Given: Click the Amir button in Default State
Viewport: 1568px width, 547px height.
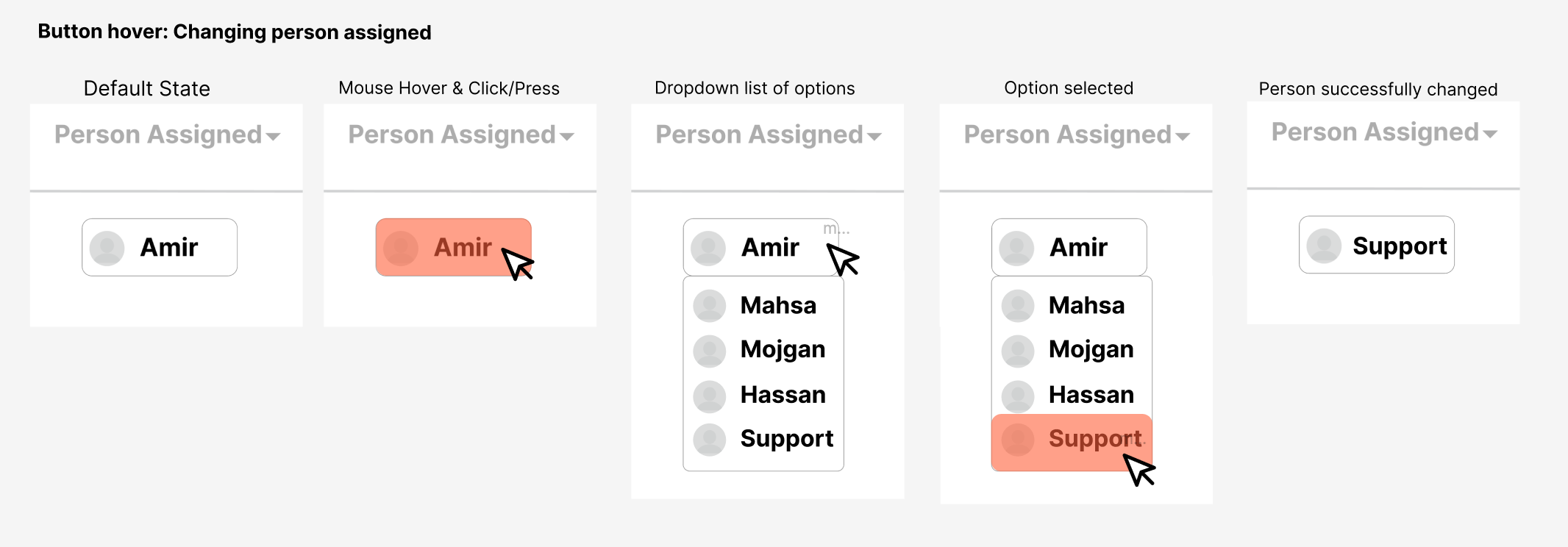Looking at the screenshot, I should pyautogui.click(x=160, y=247).
